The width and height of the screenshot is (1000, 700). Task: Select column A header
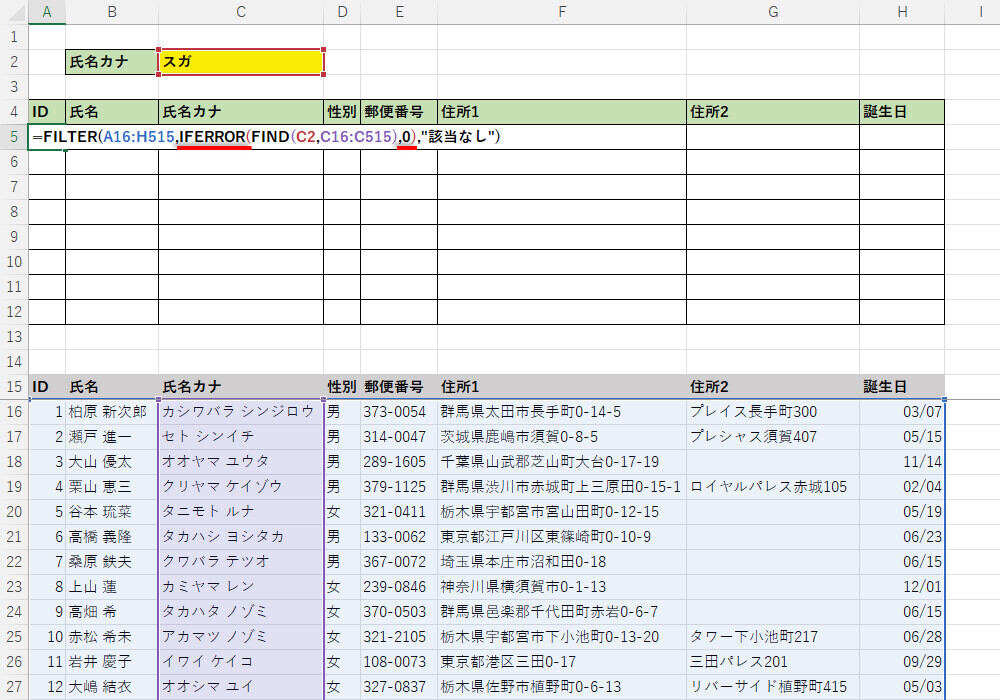point(47,11)
